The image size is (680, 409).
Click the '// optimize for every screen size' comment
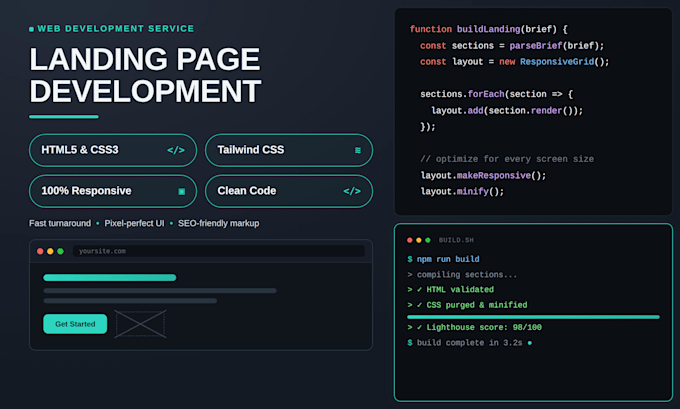507,159
